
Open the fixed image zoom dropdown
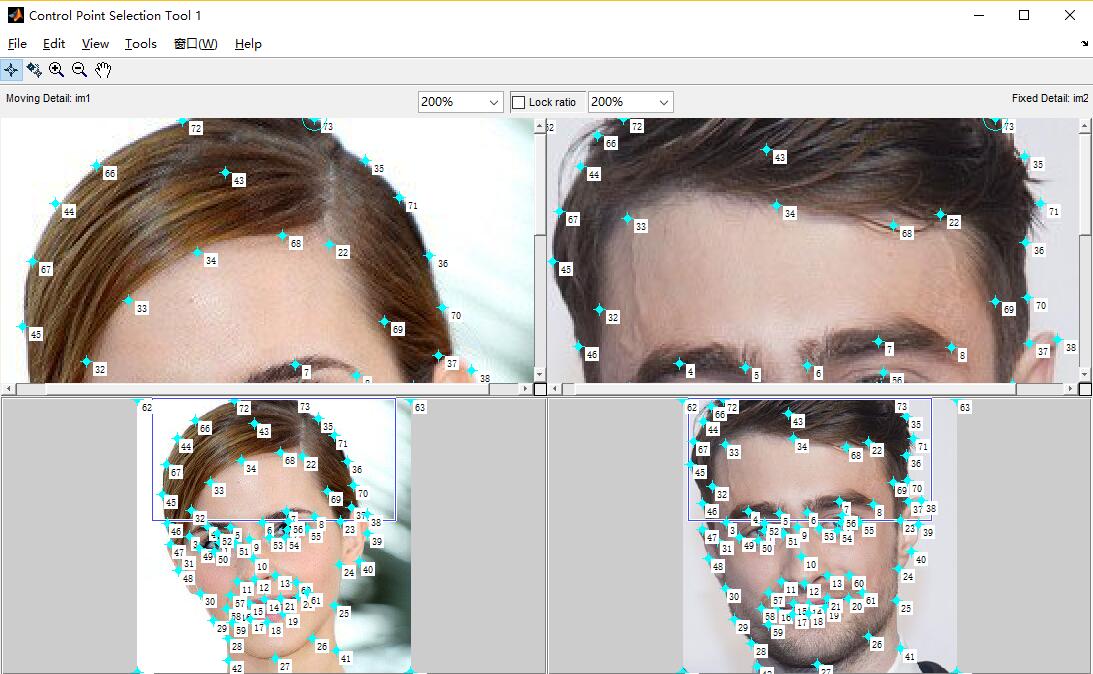coord(630,102)
